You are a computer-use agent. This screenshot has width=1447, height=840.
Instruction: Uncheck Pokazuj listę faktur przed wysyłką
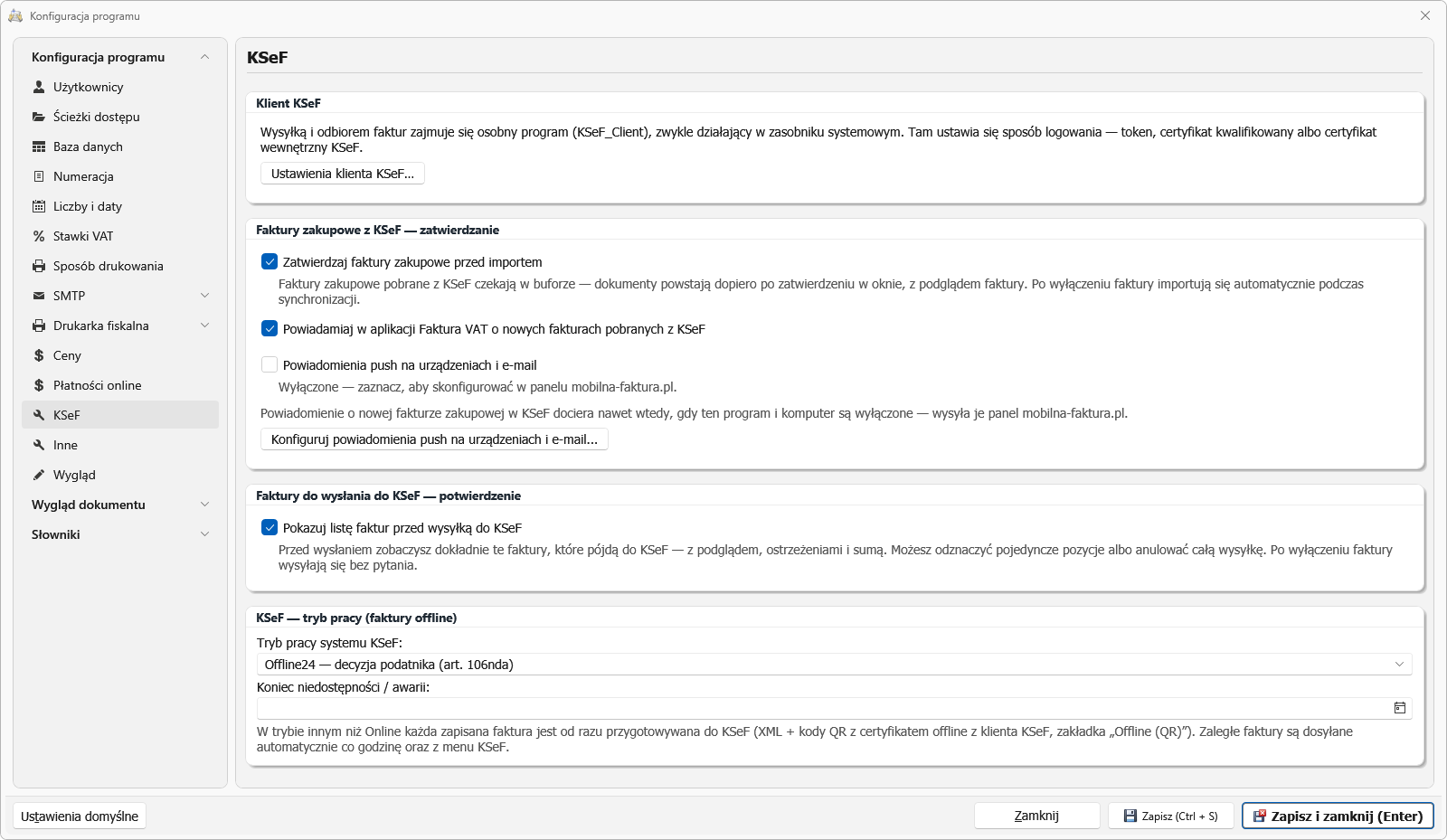tap(270, 527)
